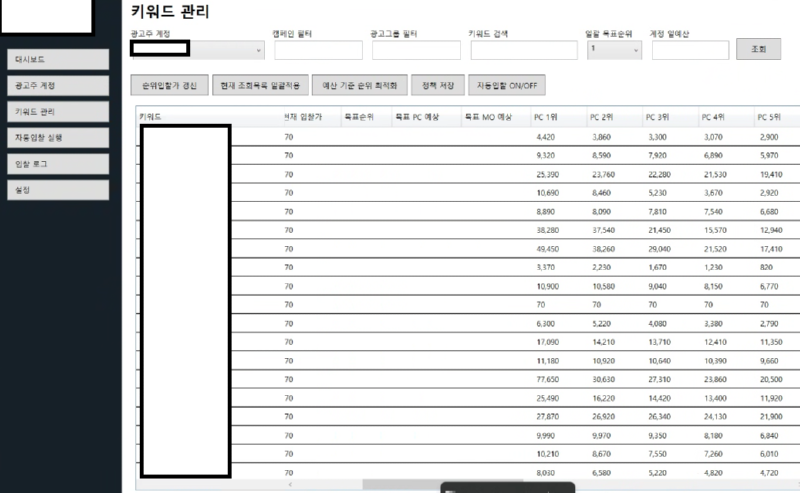The height and width of the screenshot is (493, 800).
Task: Click the PC 2위 cell 37,540
Action: point(604,230)
